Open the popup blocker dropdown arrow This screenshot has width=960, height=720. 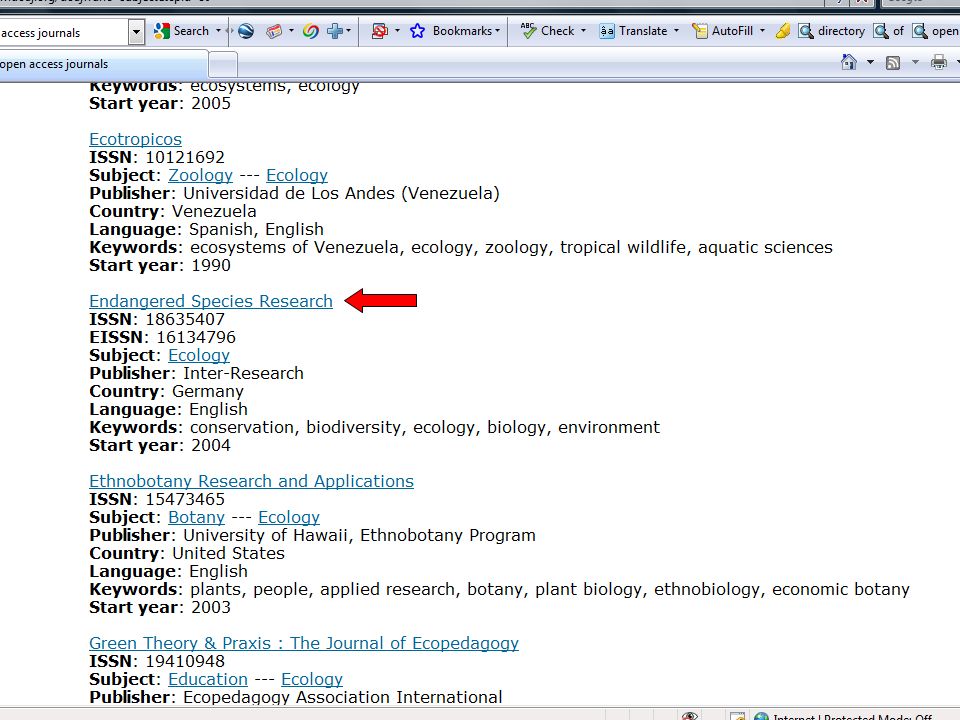point(397,31)
